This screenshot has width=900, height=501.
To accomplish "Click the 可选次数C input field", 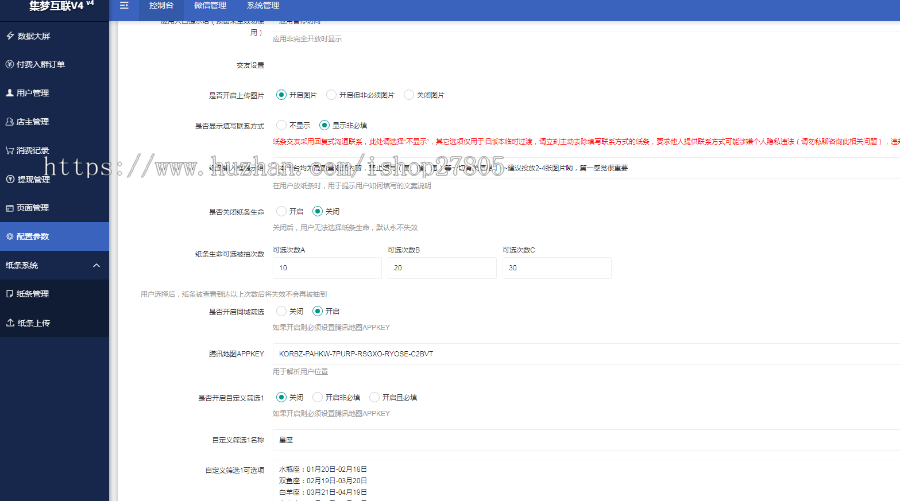I will coord(557,268).
